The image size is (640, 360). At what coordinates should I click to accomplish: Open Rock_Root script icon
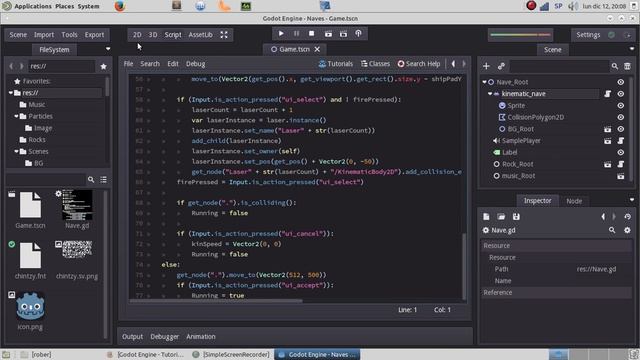pyautogui.click(x=620, y=164)
